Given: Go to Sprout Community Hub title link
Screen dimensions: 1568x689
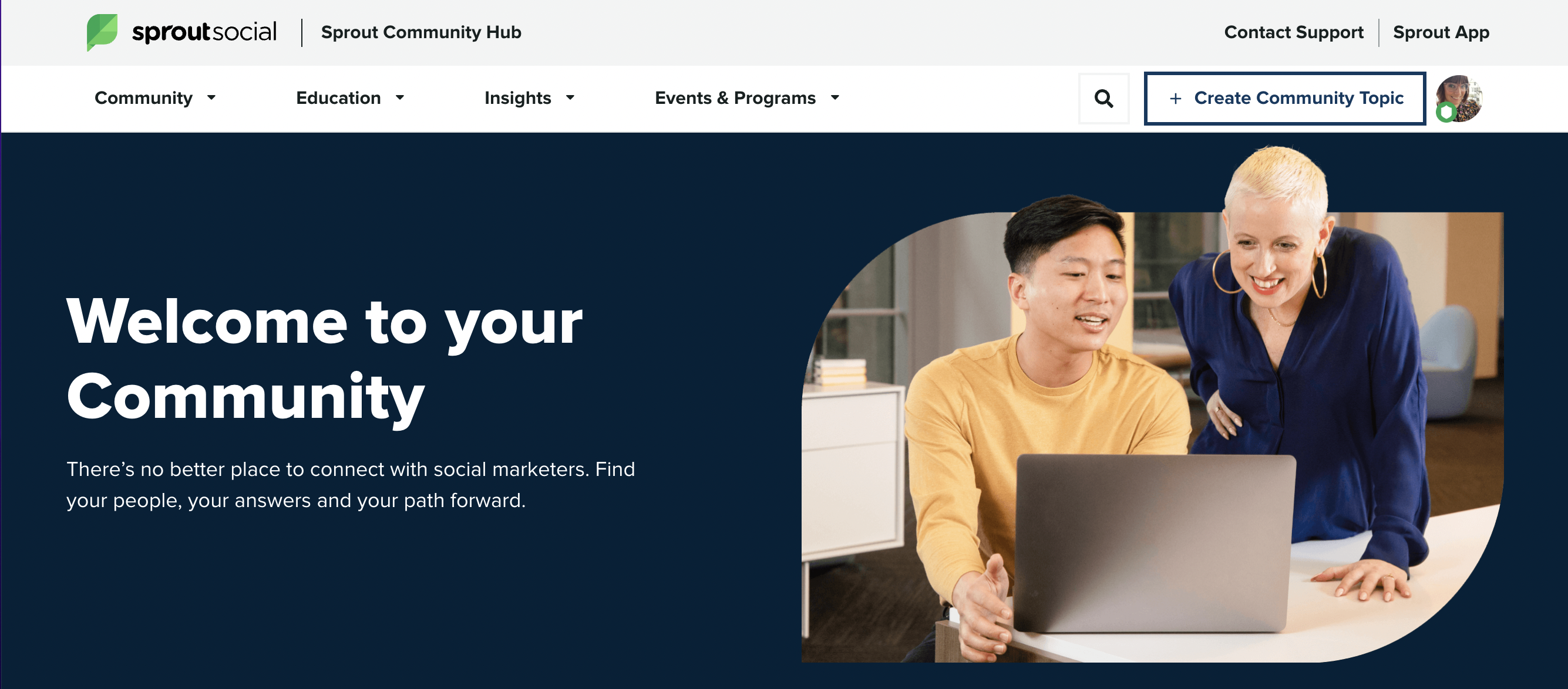Looking at the screenshot, I should 420,32.
